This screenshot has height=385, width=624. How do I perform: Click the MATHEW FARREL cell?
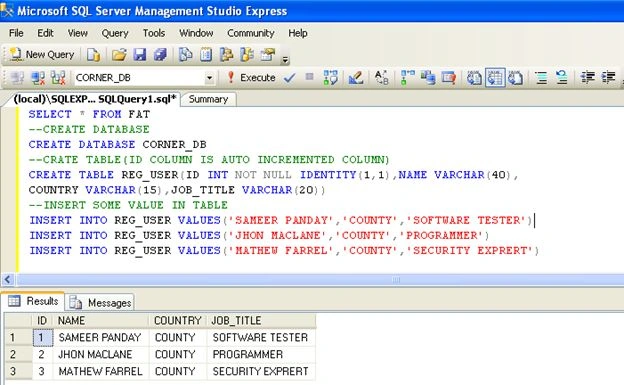pos(101,371)
